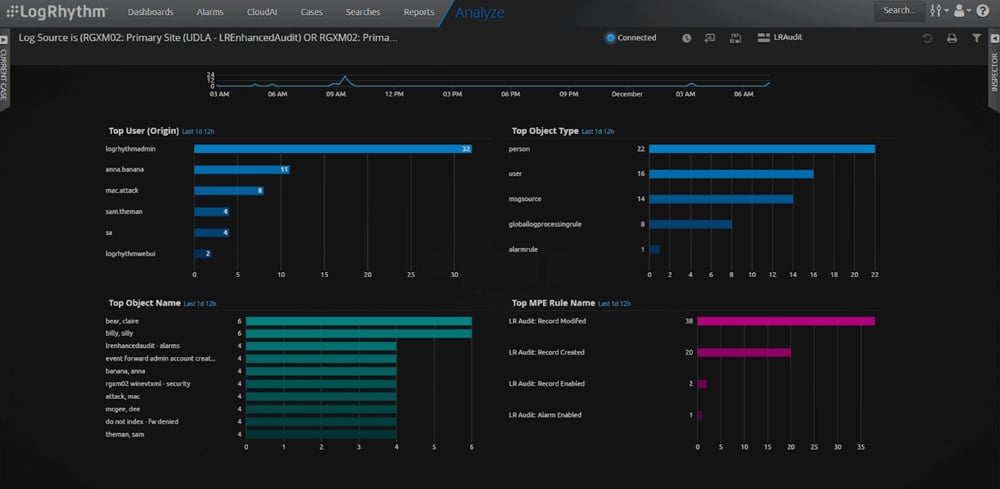Click the "Last 1d 12h" link beside Top User (Origin)
Screen dimensions: 1000x489
[x=198, y=131]
